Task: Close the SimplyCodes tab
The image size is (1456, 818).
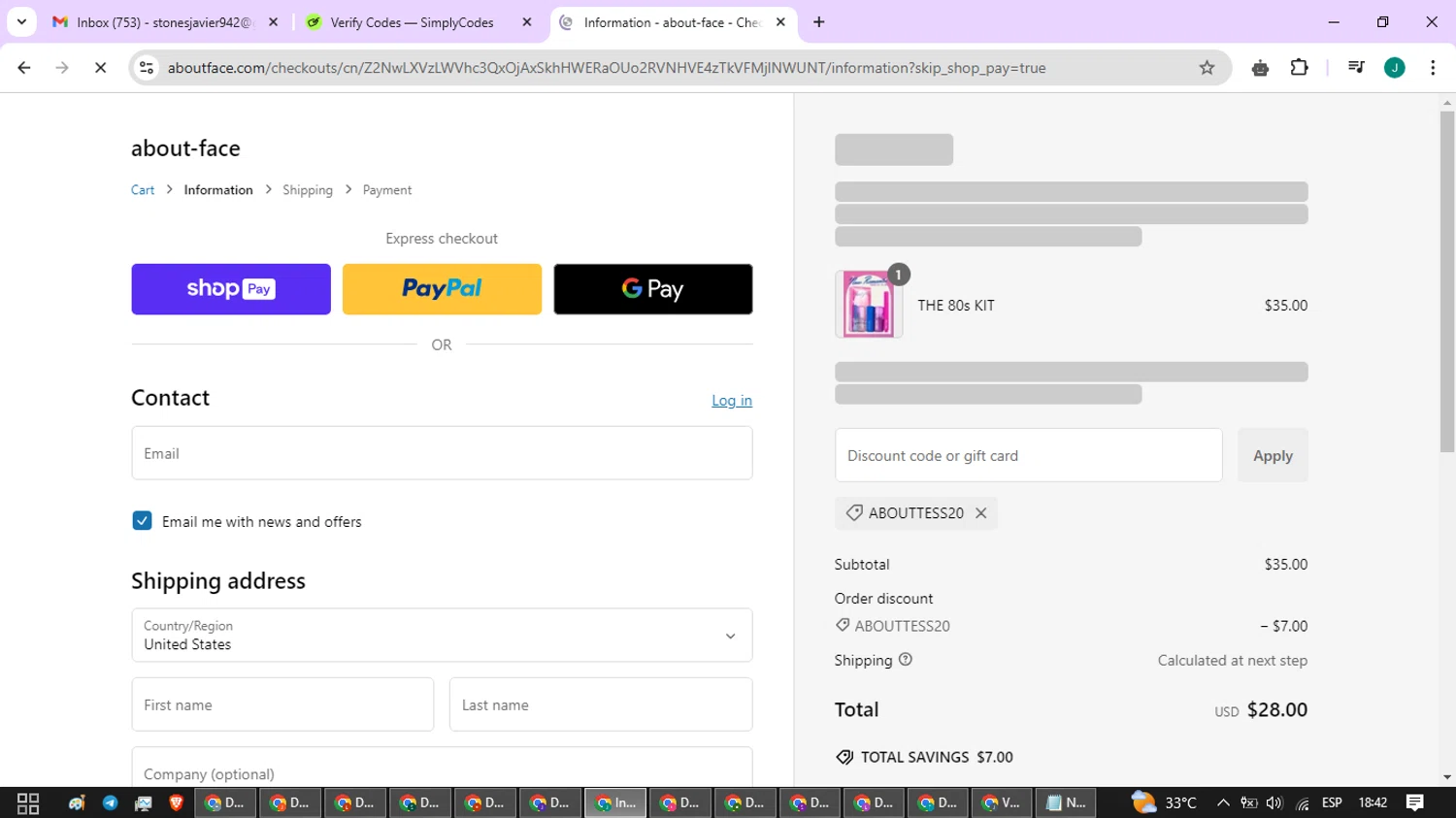Action: click(527, 22)
